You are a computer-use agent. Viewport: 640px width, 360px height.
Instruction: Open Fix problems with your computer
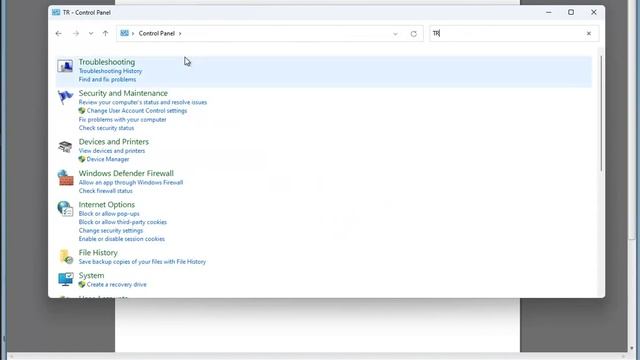122,120
